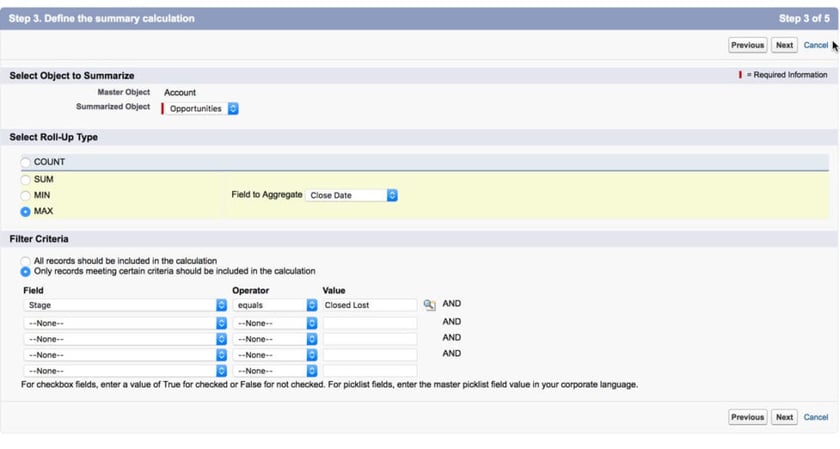The image size is (840, 449).
Task: Open the Field to Aggregate Close Date dropdown
Action: (x=351, y=196)
